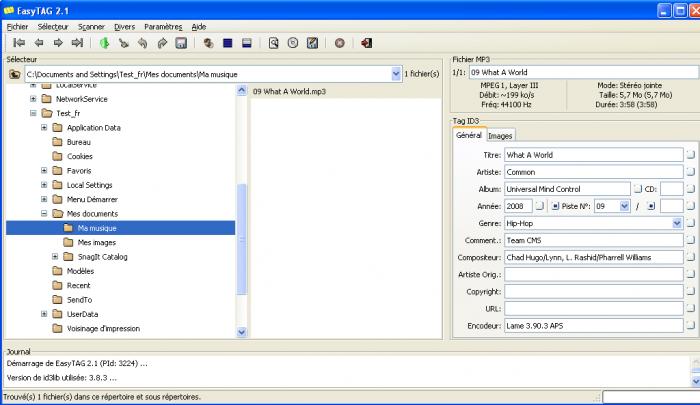Switch to the Général tab
Image resolution: width=700 pixels, height=405 pixels.
(469, 135)
